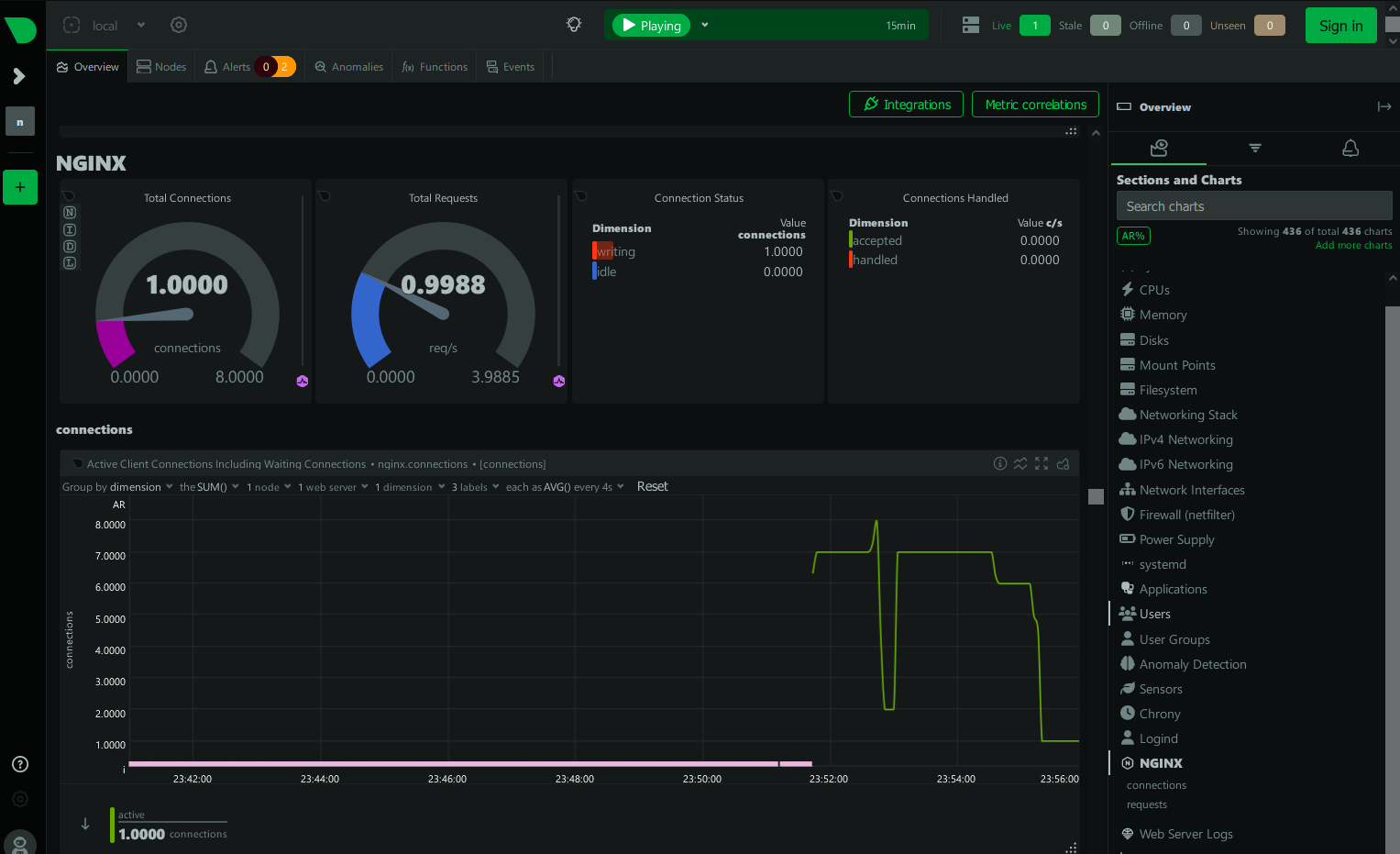Screen dimensions: 1400x854
Task: Click the down arrow beside the legend
Action: click(85, 824)
